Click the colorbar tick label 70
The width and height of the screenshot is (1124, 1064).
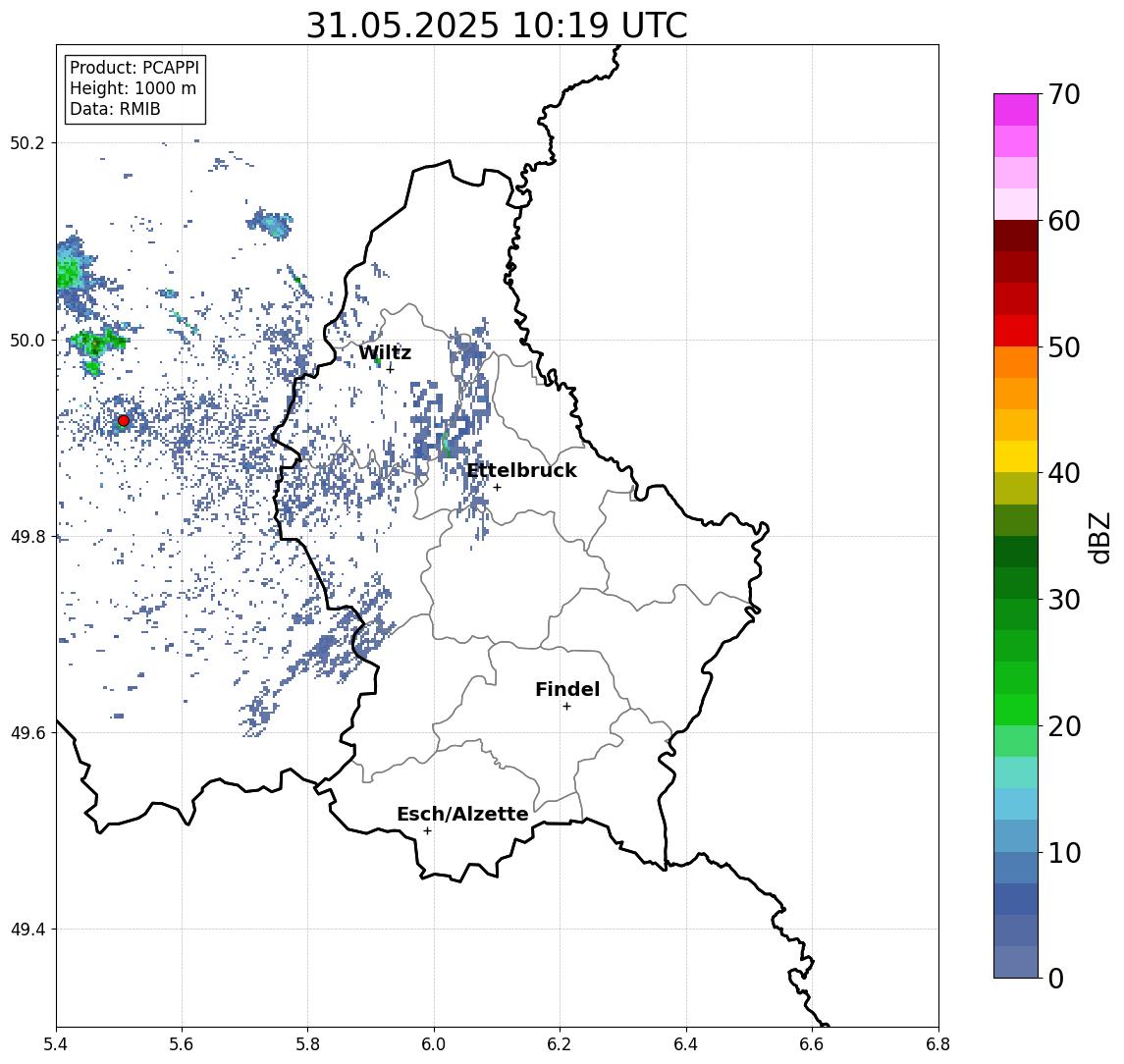pos(1064,94)
